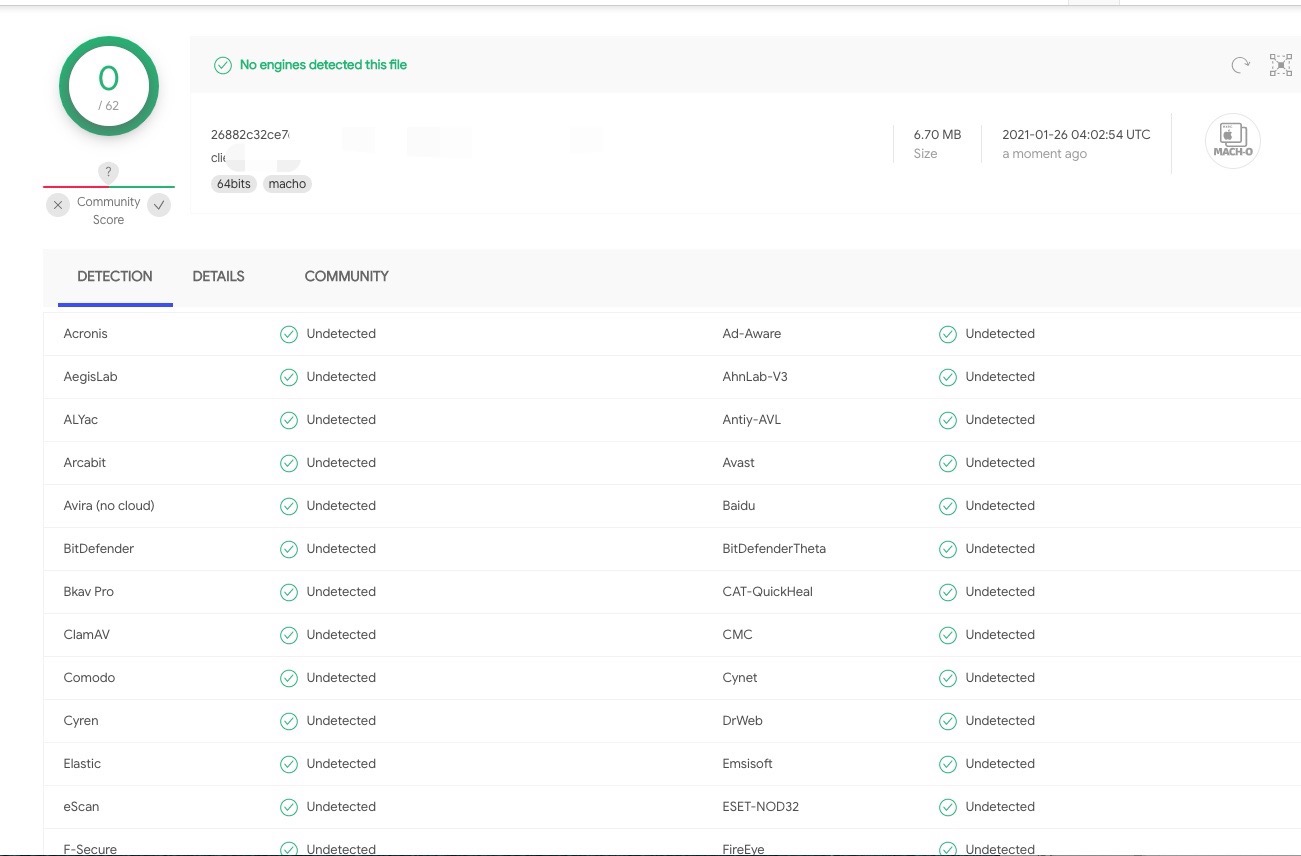Viewport: 1301px width, 856px height.
Task: Click the Emsisoft undetected check icon
Action: point(948,764)
